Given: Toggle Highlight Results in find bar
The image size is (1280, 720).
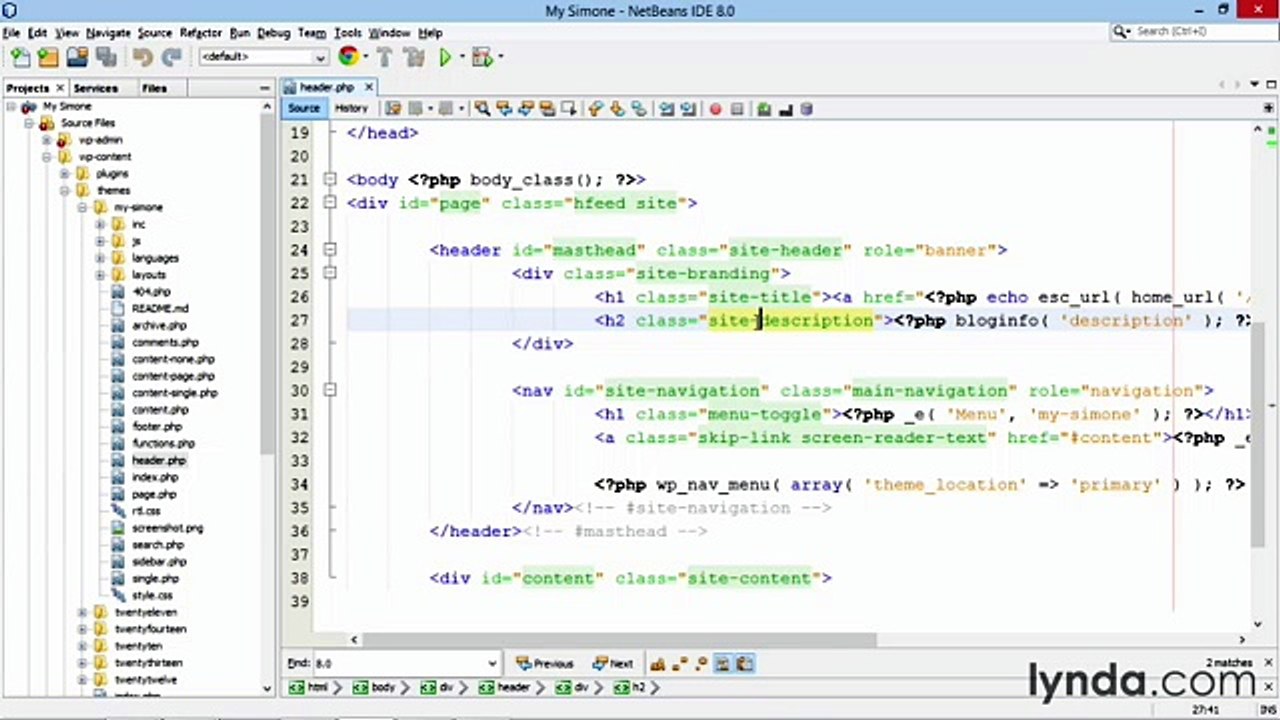Looking at the screenshot, I should (x=723, y=663).
